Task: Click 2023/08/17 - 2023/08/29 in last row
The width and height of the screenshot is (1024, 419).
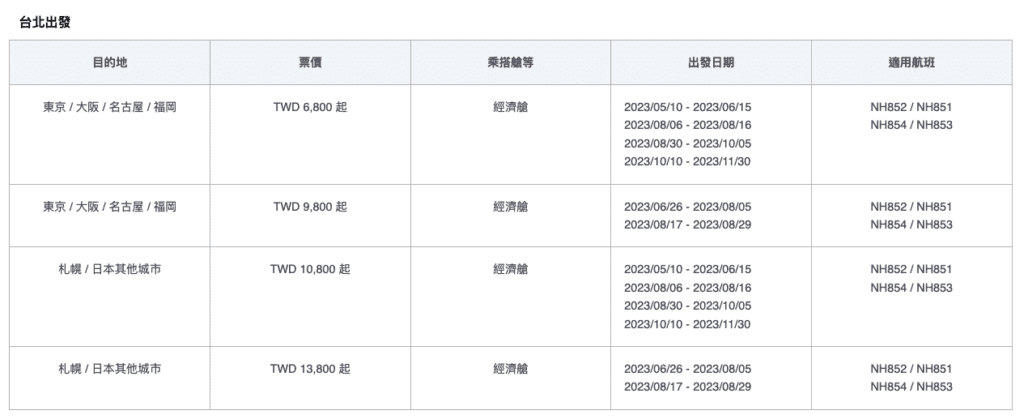Action: [x=688, y=387]
